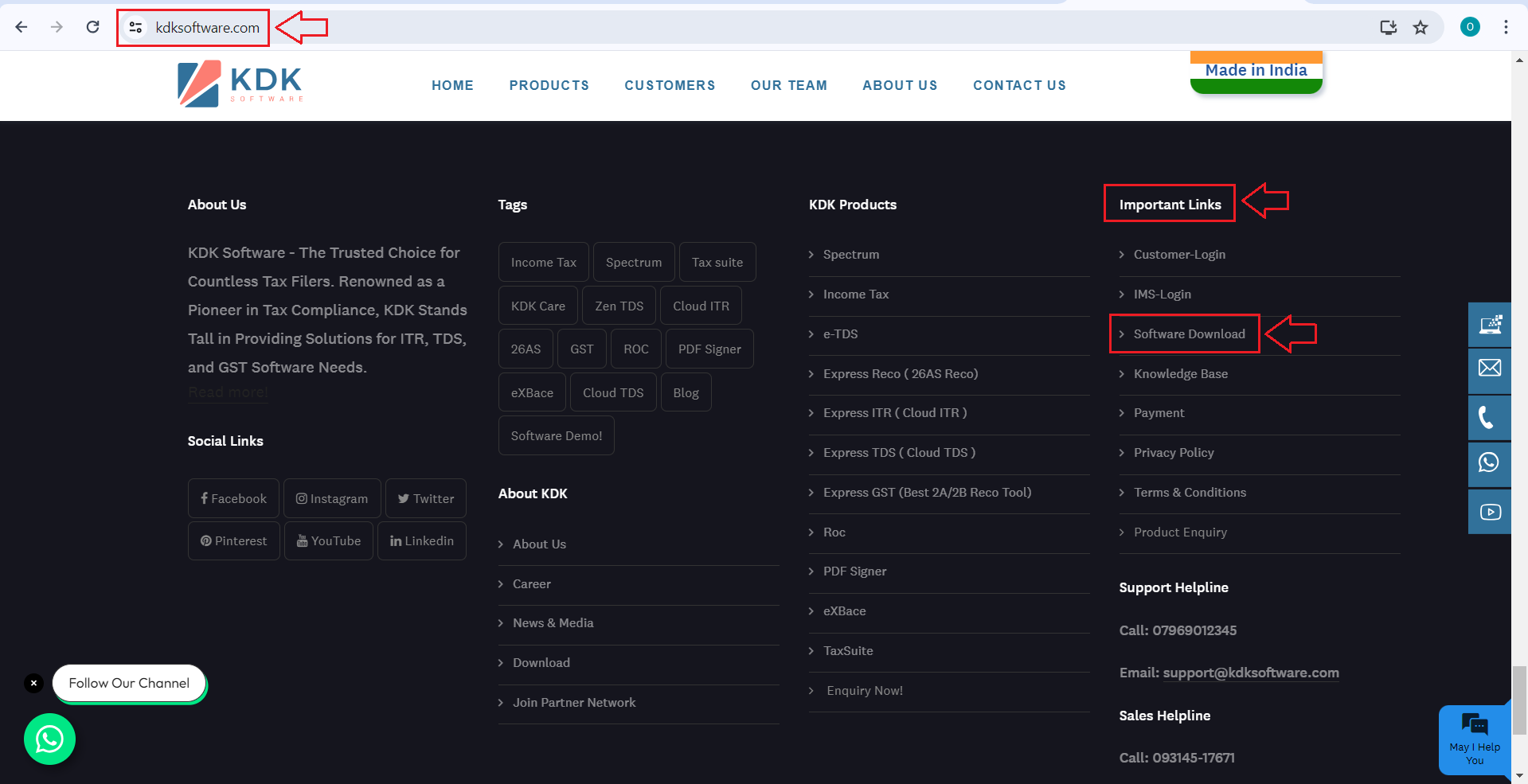Open the Customer-Login link
The width and height of the screenshot is (1528, 784).
pos(1179,254)
